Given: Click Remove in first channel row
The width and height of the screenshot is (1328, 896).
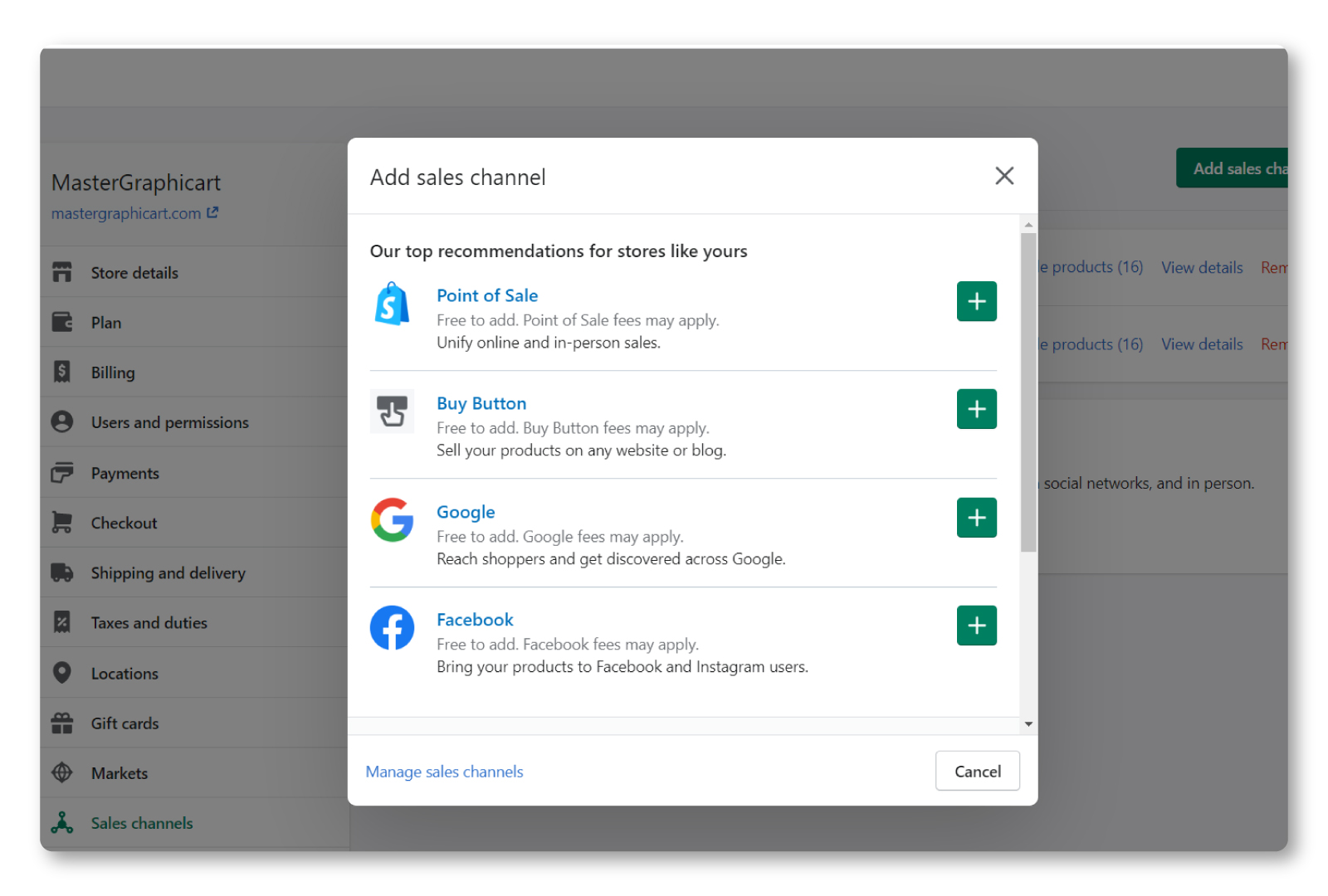Looking at the screenshot, I should (1274, 267).
